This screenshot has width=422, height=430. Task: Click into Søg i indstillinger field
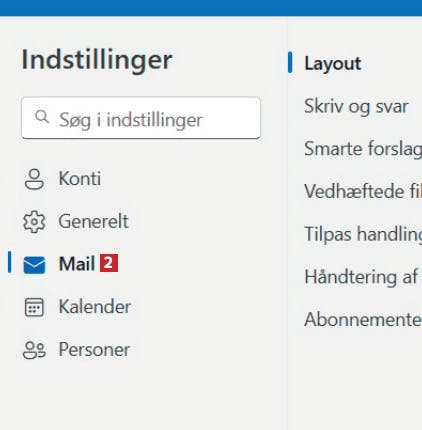pyautogui.click(x=141, y=118)
